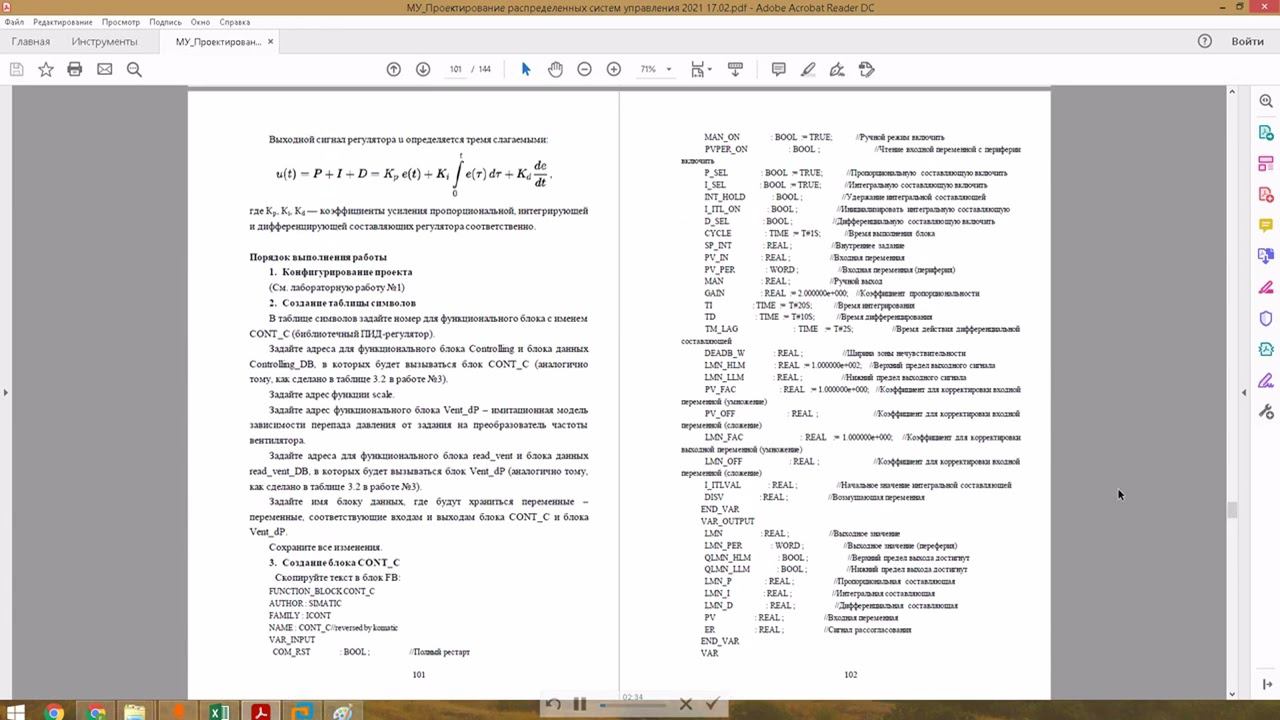
Task: Open the sticky notes taskbar app
Action: click(x=135, y=712)
